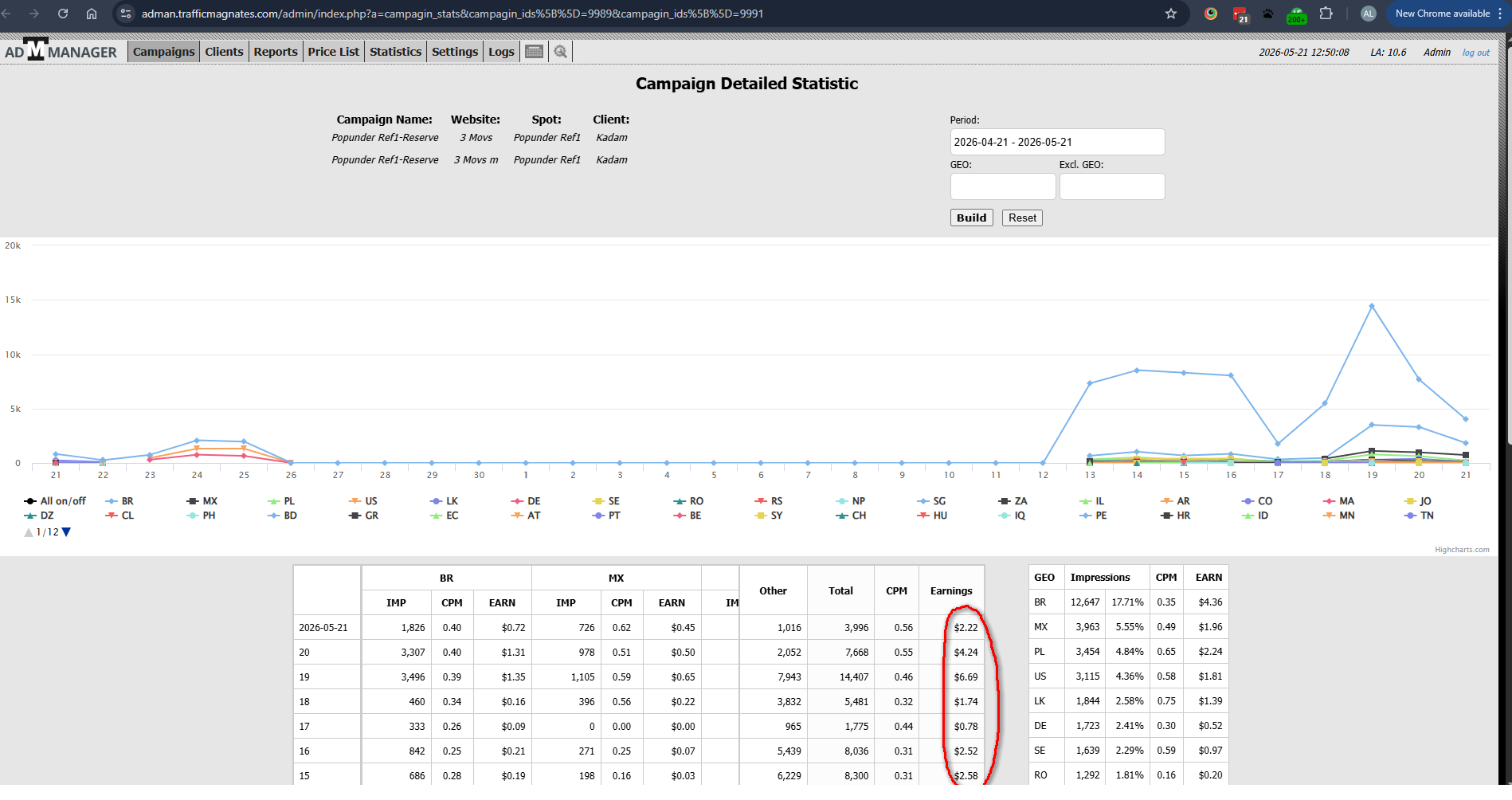Screen dimensions: 1512x800
Task: Open the browser extensions puzzle icon
Action: (x=1326, y=14)
